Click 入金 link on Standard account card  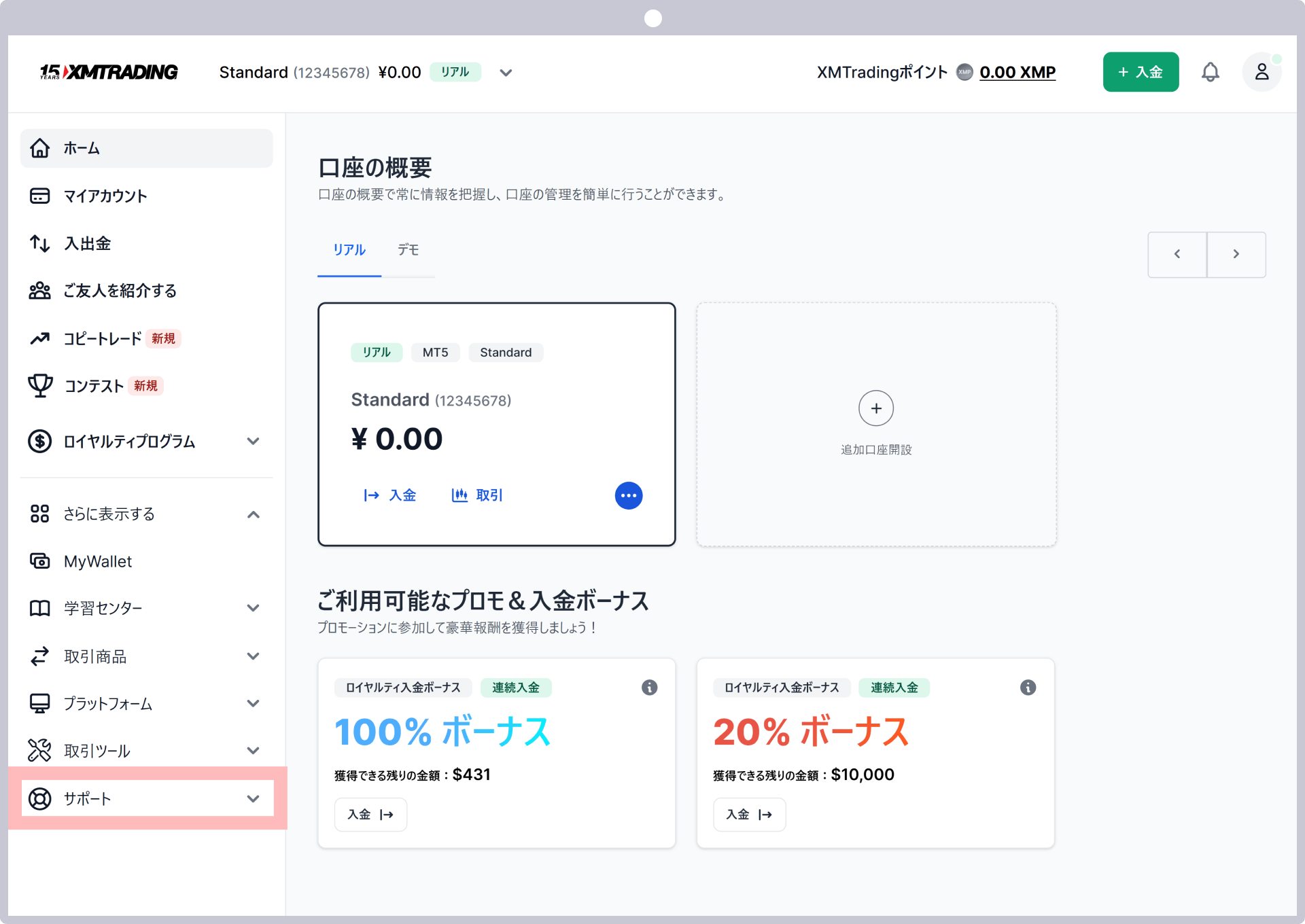pos(390,495)
